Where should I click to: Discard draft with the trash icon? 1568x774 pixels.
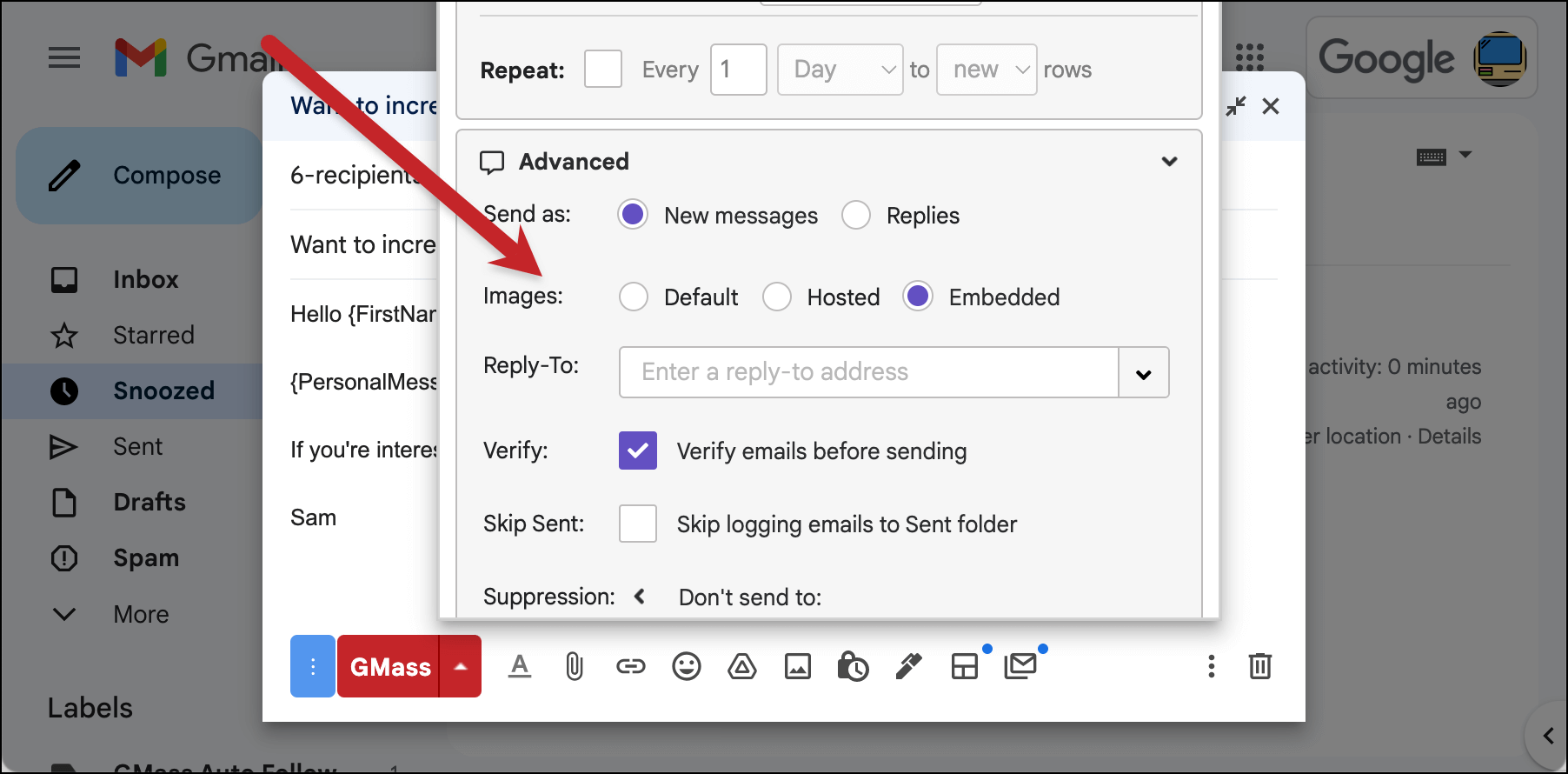point(1260,667)
